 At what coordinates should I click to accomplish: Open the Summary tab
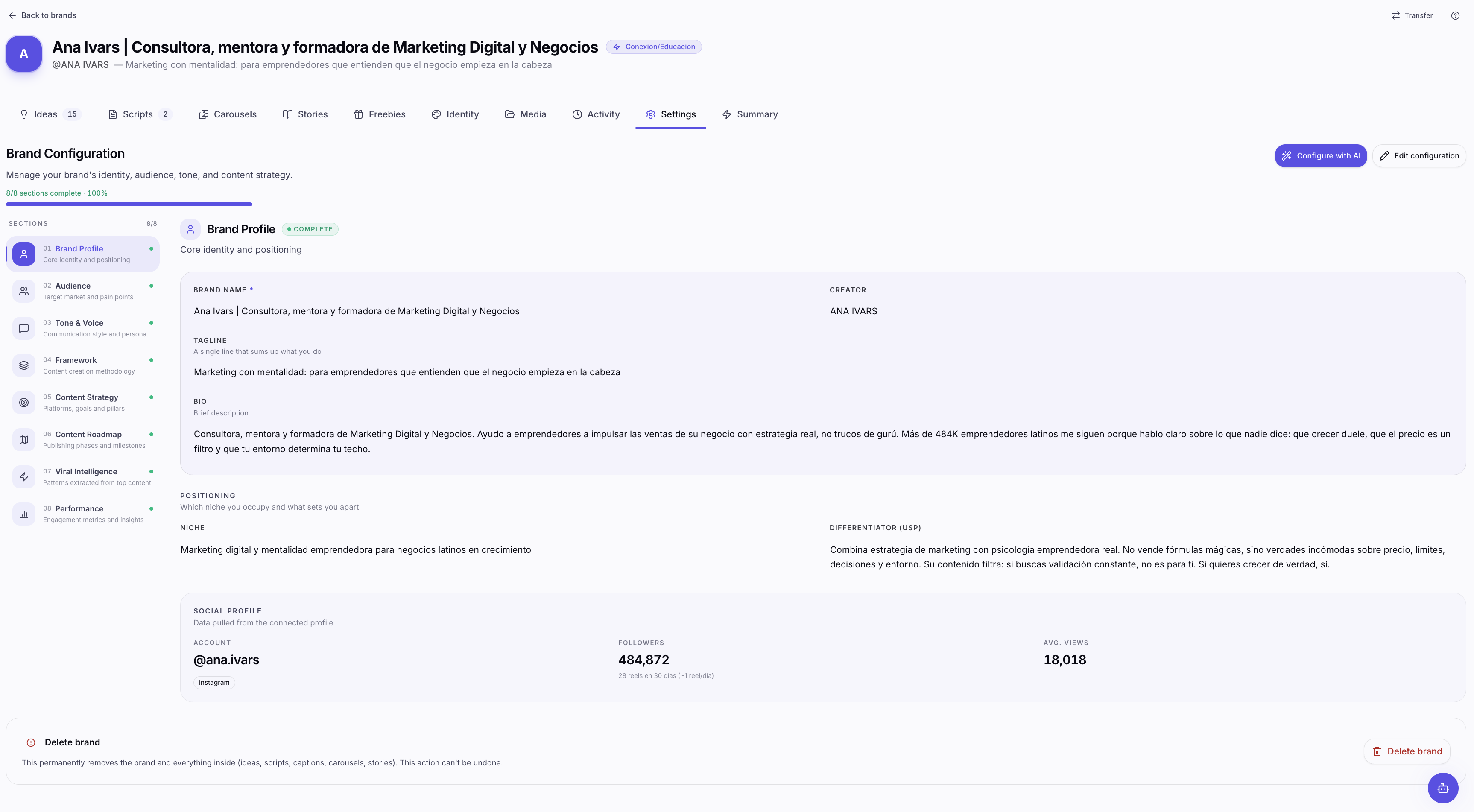click(x=750, y=114)
